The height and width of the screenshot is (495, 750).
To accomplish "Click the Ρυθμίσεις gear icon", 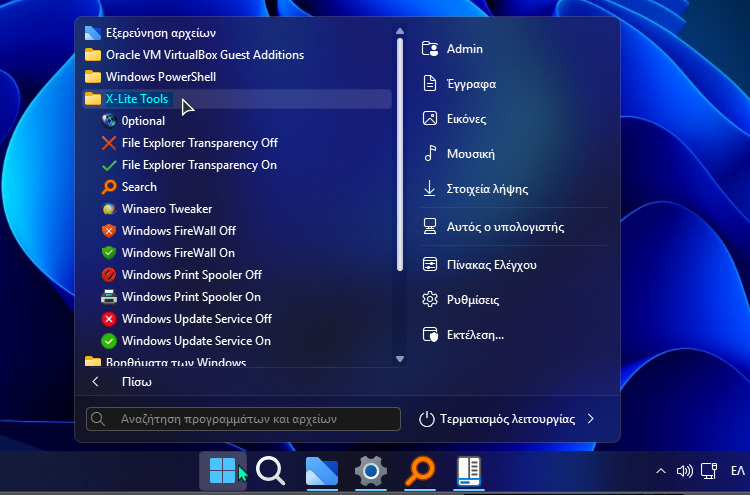I will click(x=430, y=299).
